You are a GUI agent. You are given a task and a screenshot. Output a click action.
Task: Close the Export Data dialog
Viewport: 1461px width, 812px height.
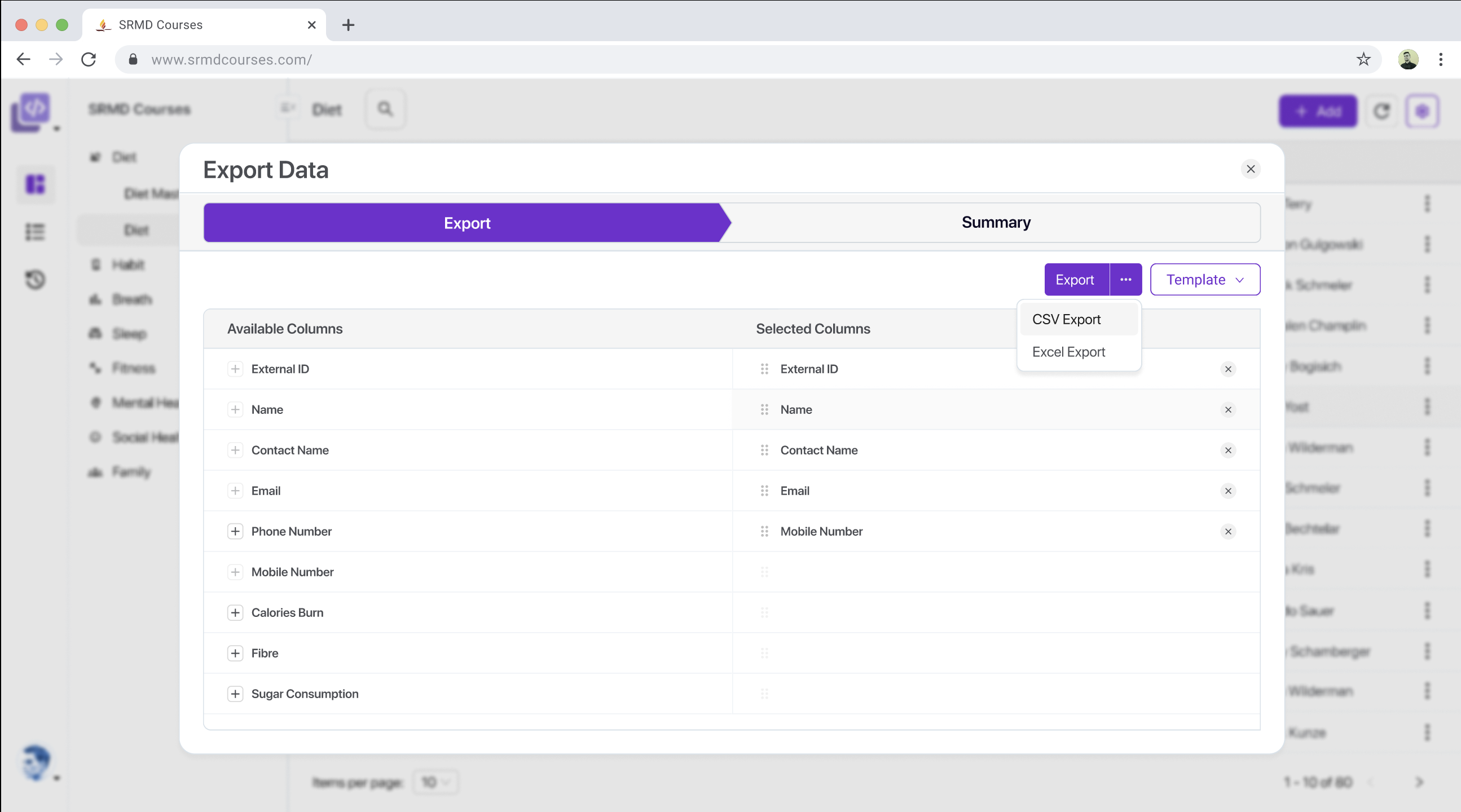tap(1250, 169)
